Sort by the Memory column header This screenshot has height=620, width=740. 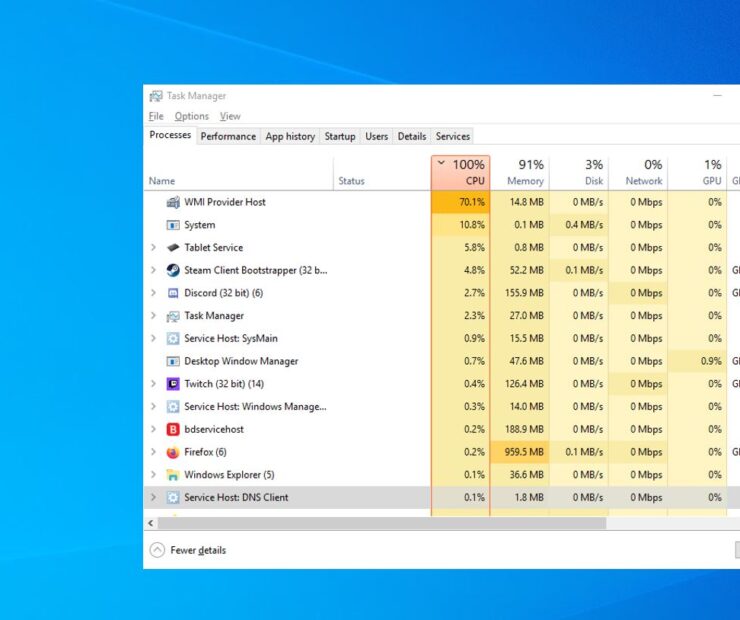pyautogui.click(x=520, y=173)
